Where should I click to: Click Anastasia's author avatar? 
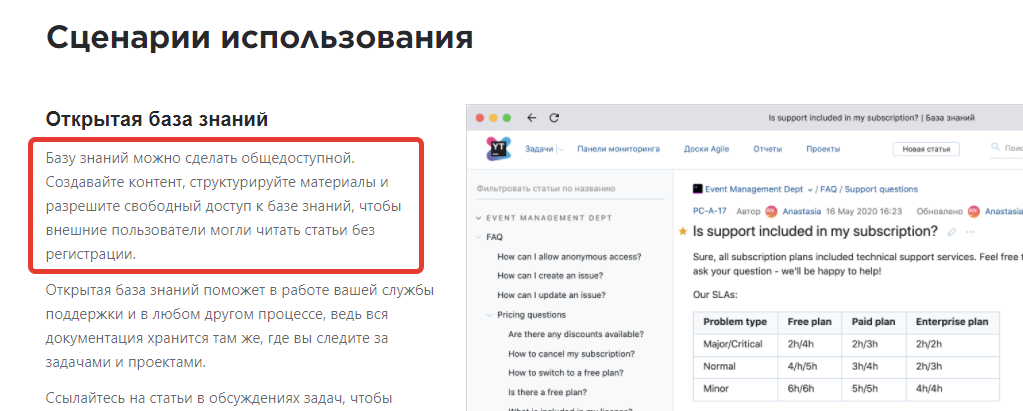(771, 211)
